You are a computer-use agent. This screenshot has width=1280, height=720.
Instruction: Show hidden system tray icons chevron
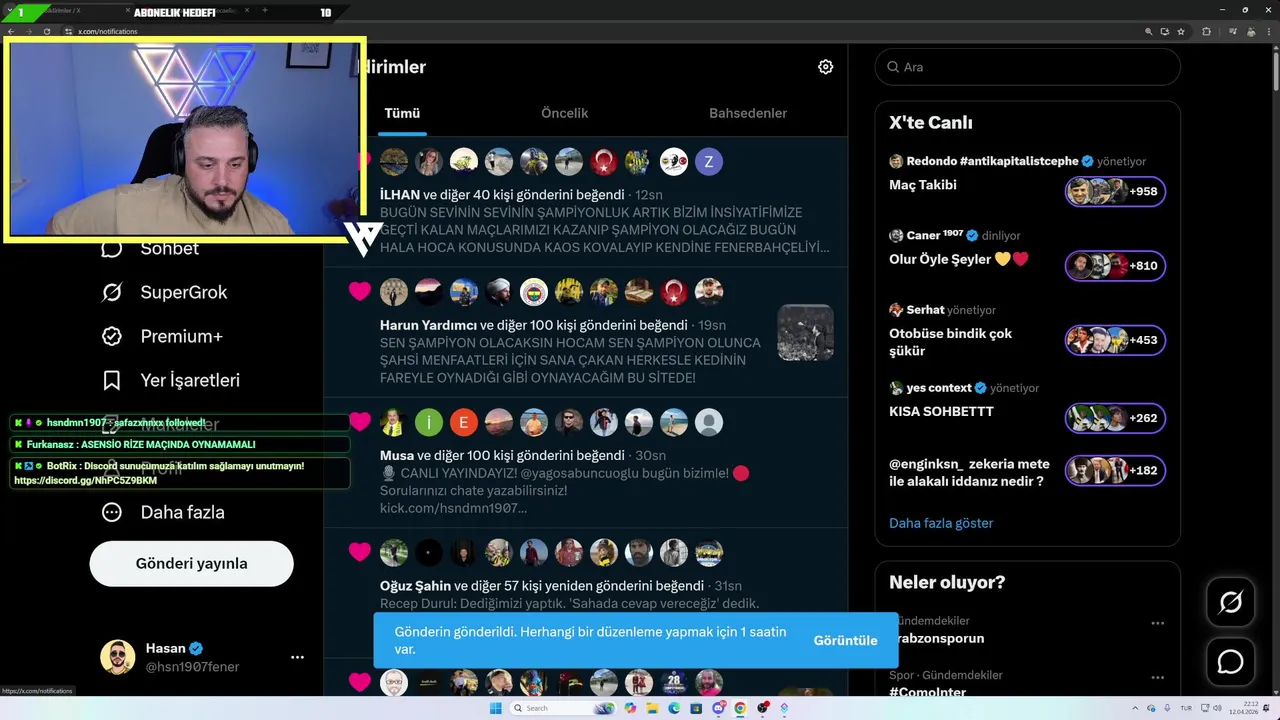tap(1136, 708)
